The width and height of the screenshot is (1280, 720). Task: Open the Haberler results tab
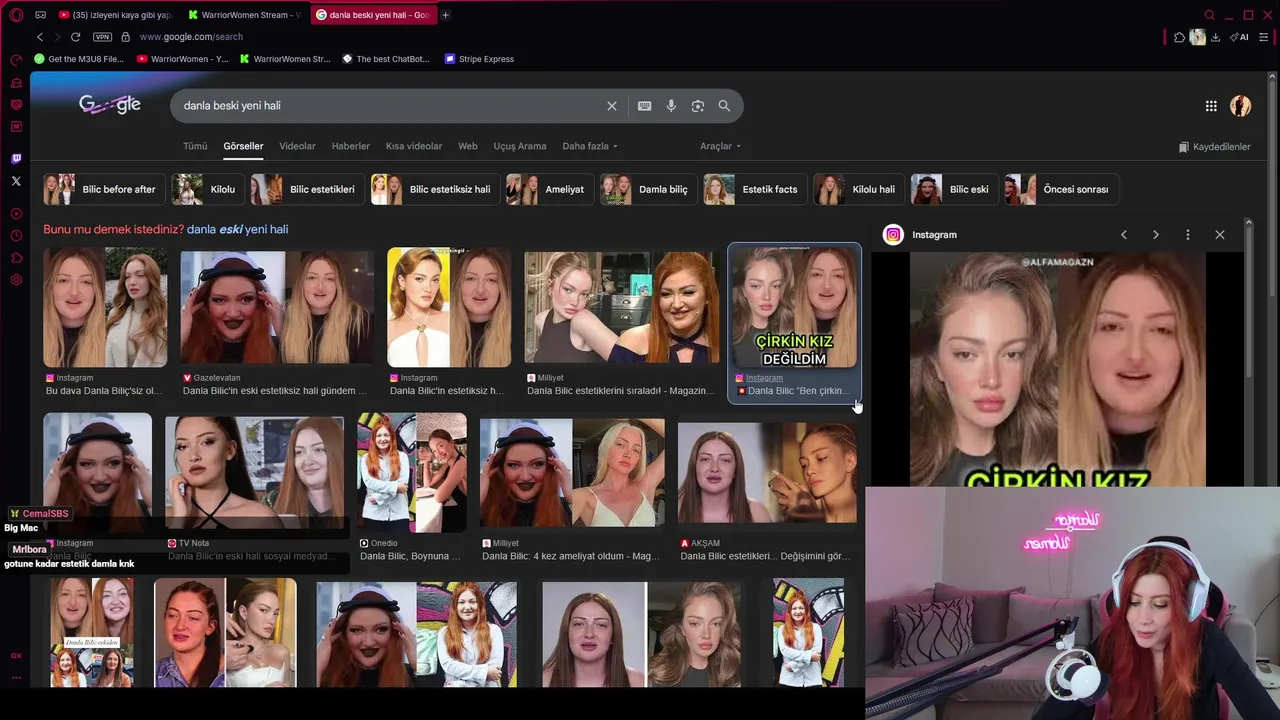351,146
